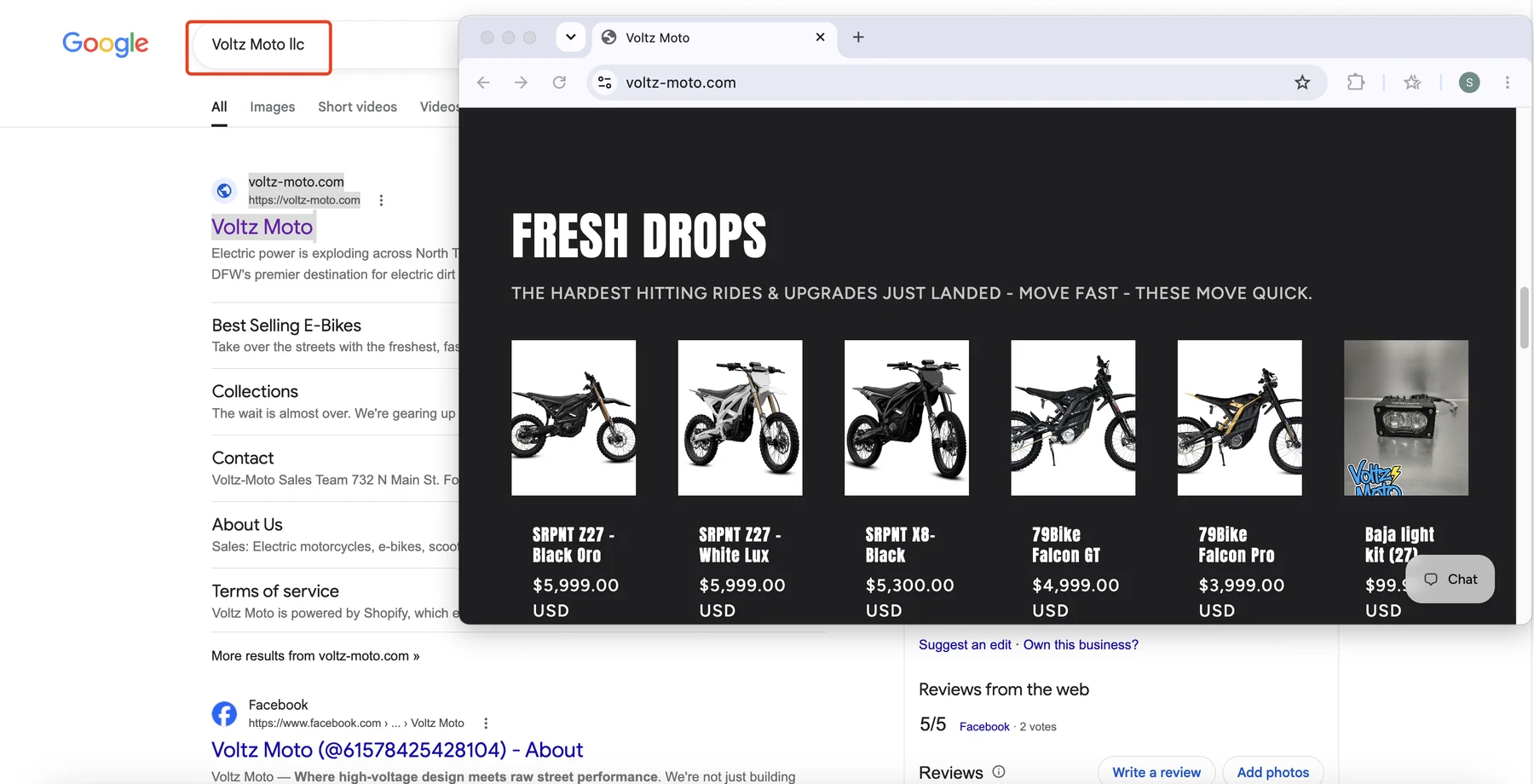1534x784 pixels.
Task: Show info icon next to Reviews
Action: tap(999, 772)
